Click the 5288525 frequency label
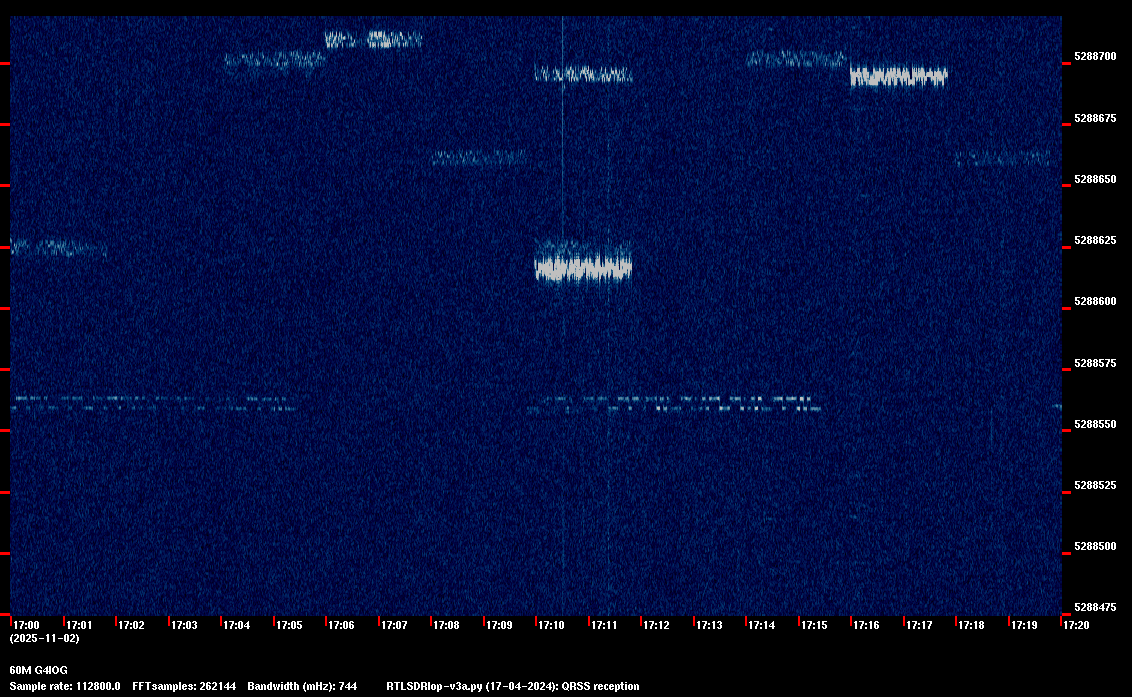This screenshot has height=697, width=1132. [1095, 485]
